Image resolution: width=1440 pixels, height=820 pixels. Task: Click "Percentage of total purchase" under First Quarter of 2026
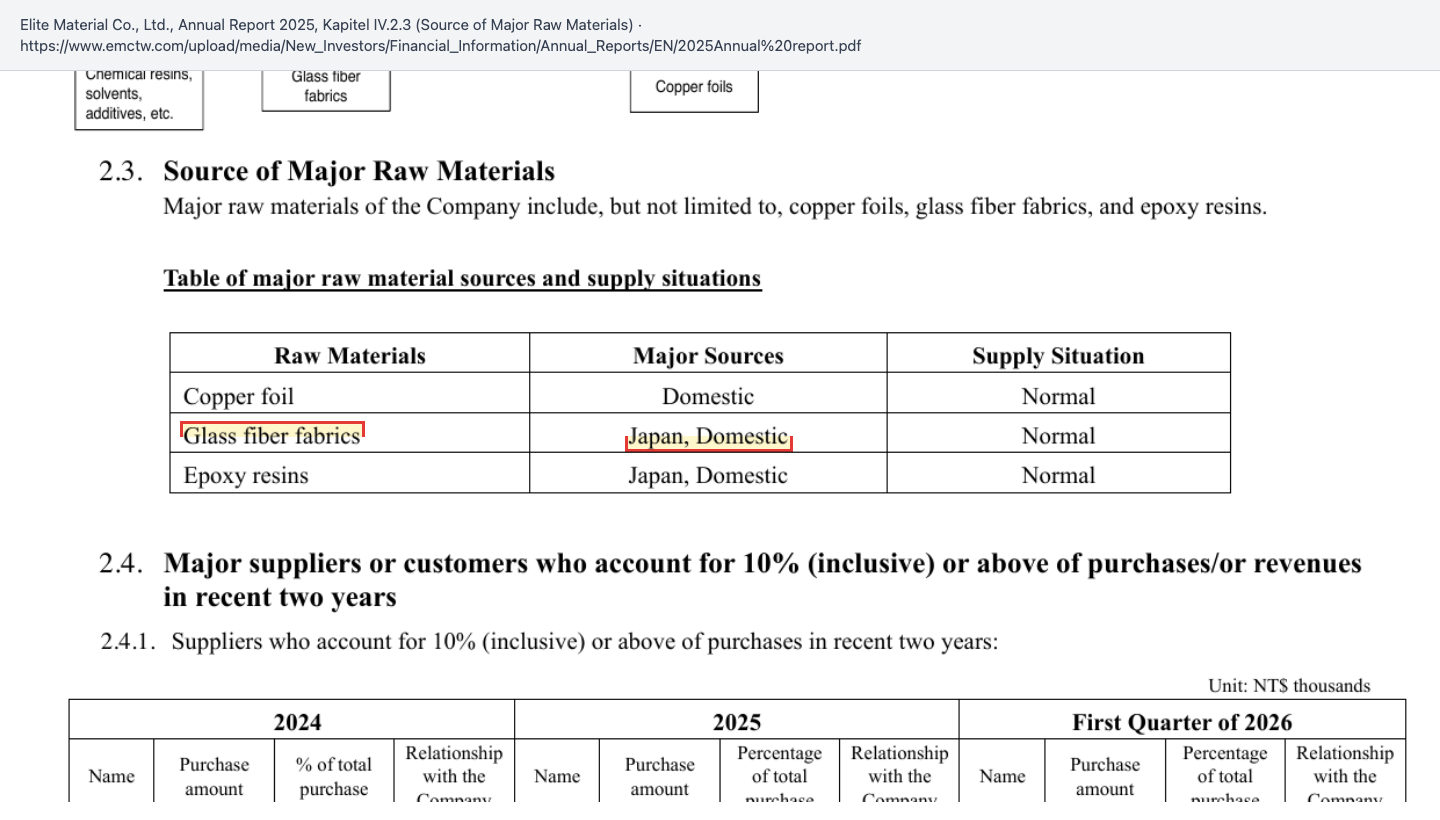pos(1225,772)
